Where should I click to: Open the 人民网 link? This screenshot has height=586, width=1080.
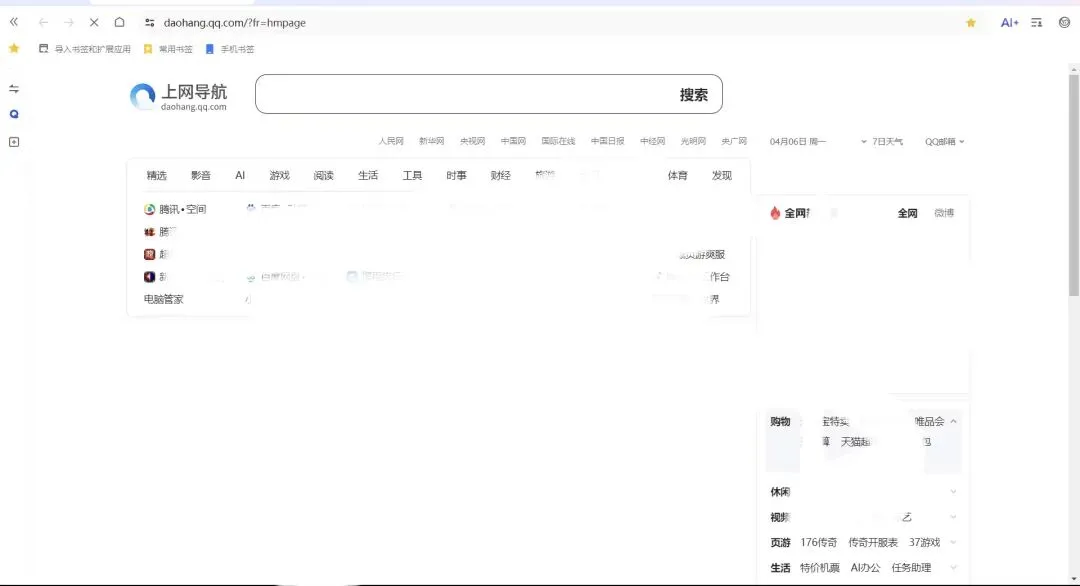[391, 141]
